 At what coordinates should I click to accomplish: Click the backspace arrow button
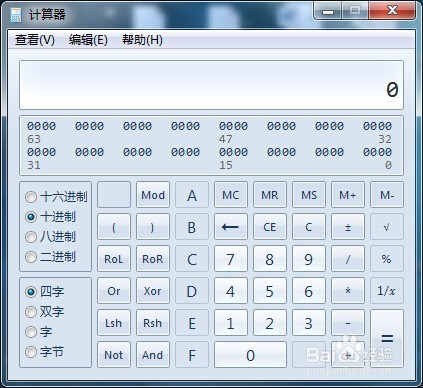click(231, 227)
